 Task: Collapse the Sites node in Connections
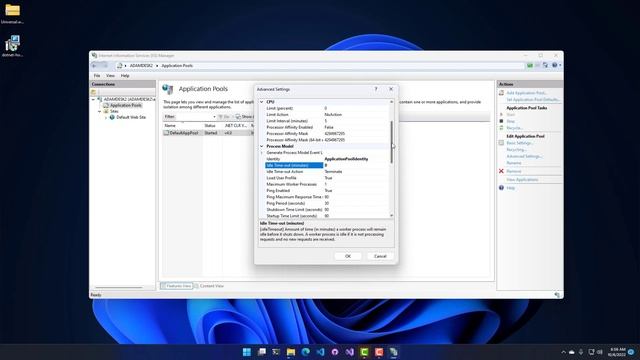coord(100,111)
